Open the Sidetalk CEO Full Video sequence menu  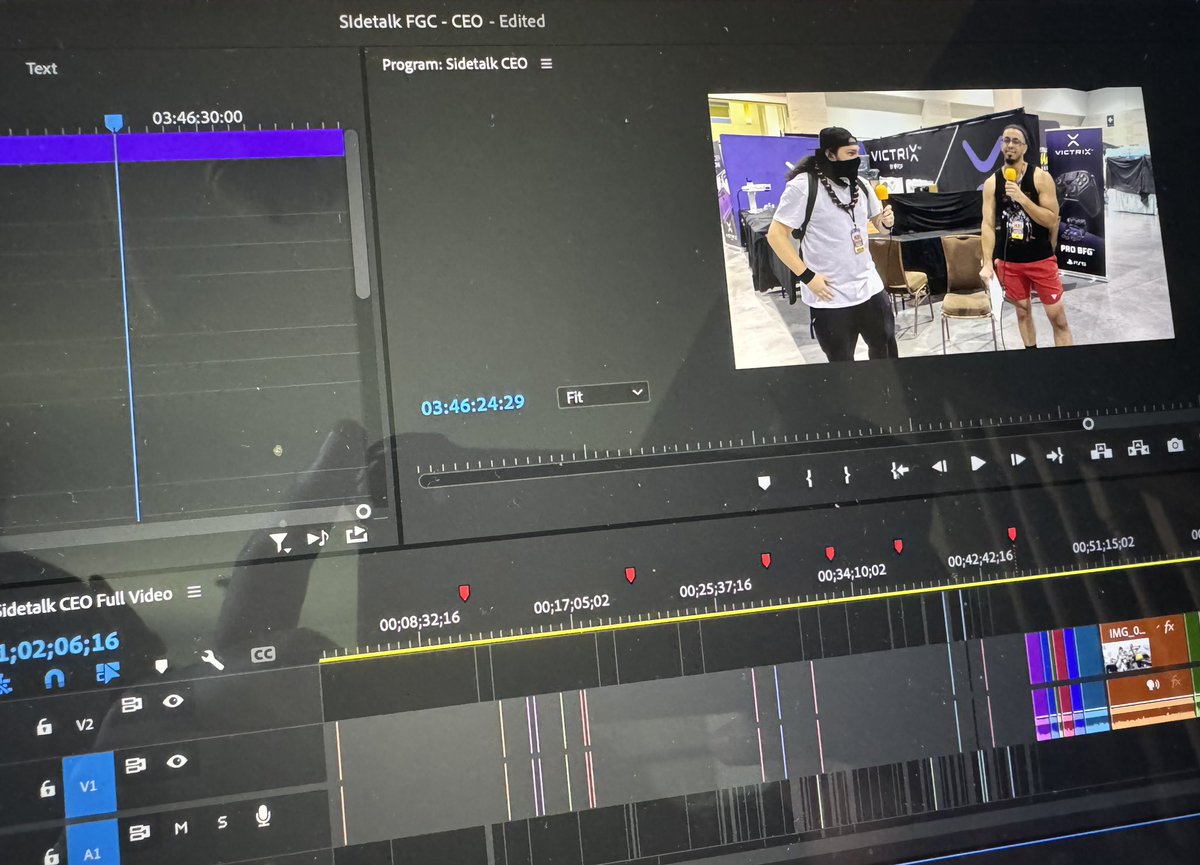click(x=194, y=592)
